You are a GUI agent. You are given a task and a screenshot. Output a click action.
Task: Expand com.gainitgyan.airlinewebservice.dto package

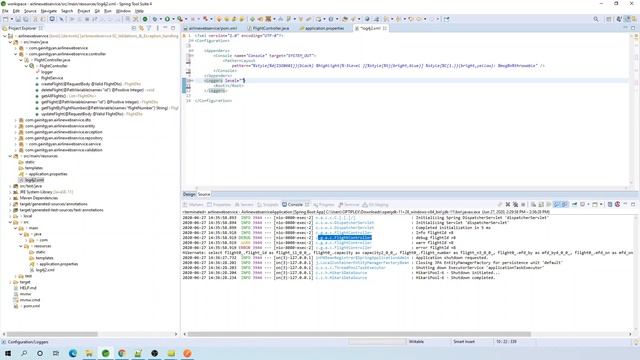pyautogui.click(x=16, y=120)
